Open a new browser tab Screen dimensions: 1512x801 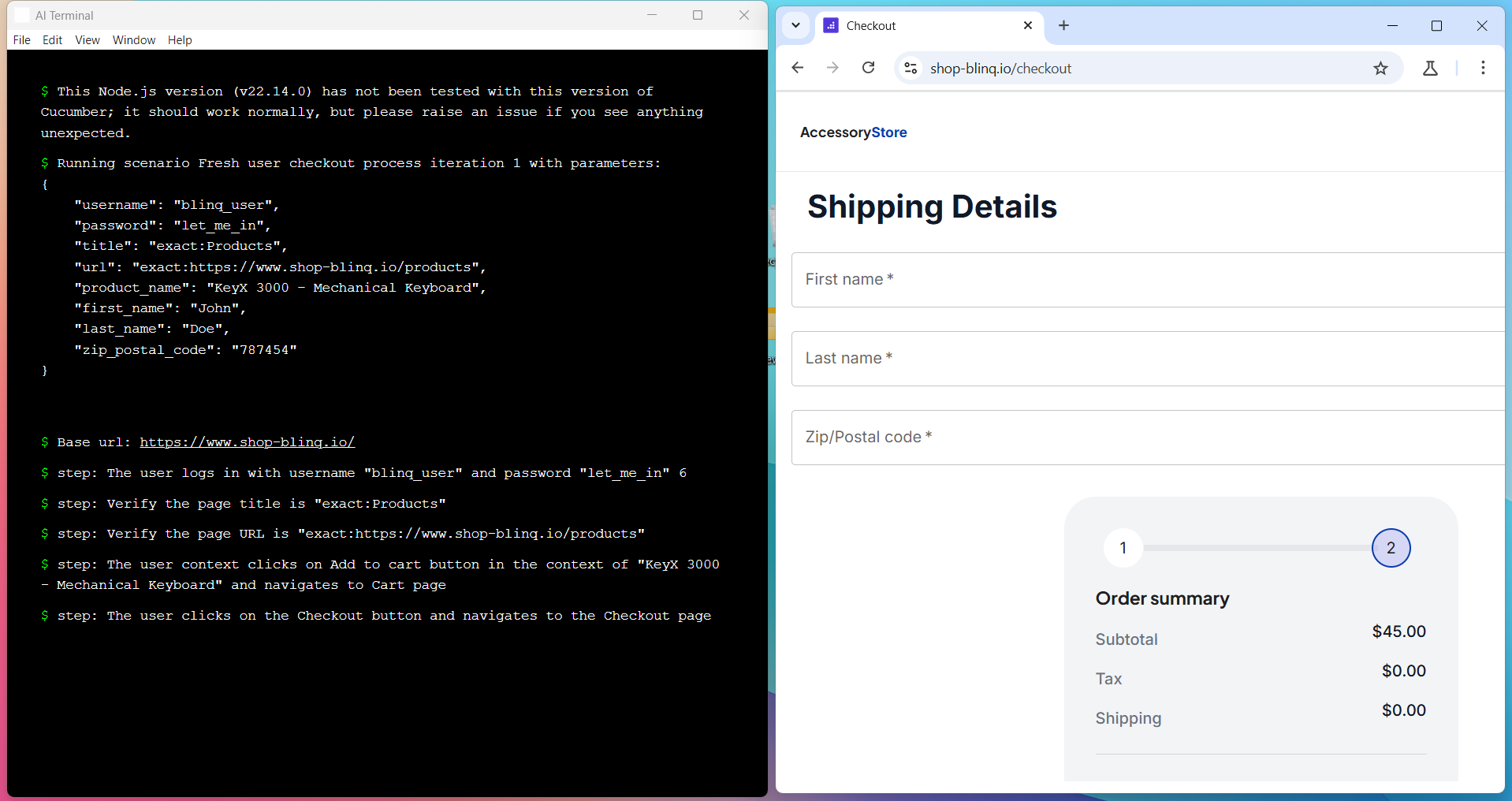(1063, 25)
